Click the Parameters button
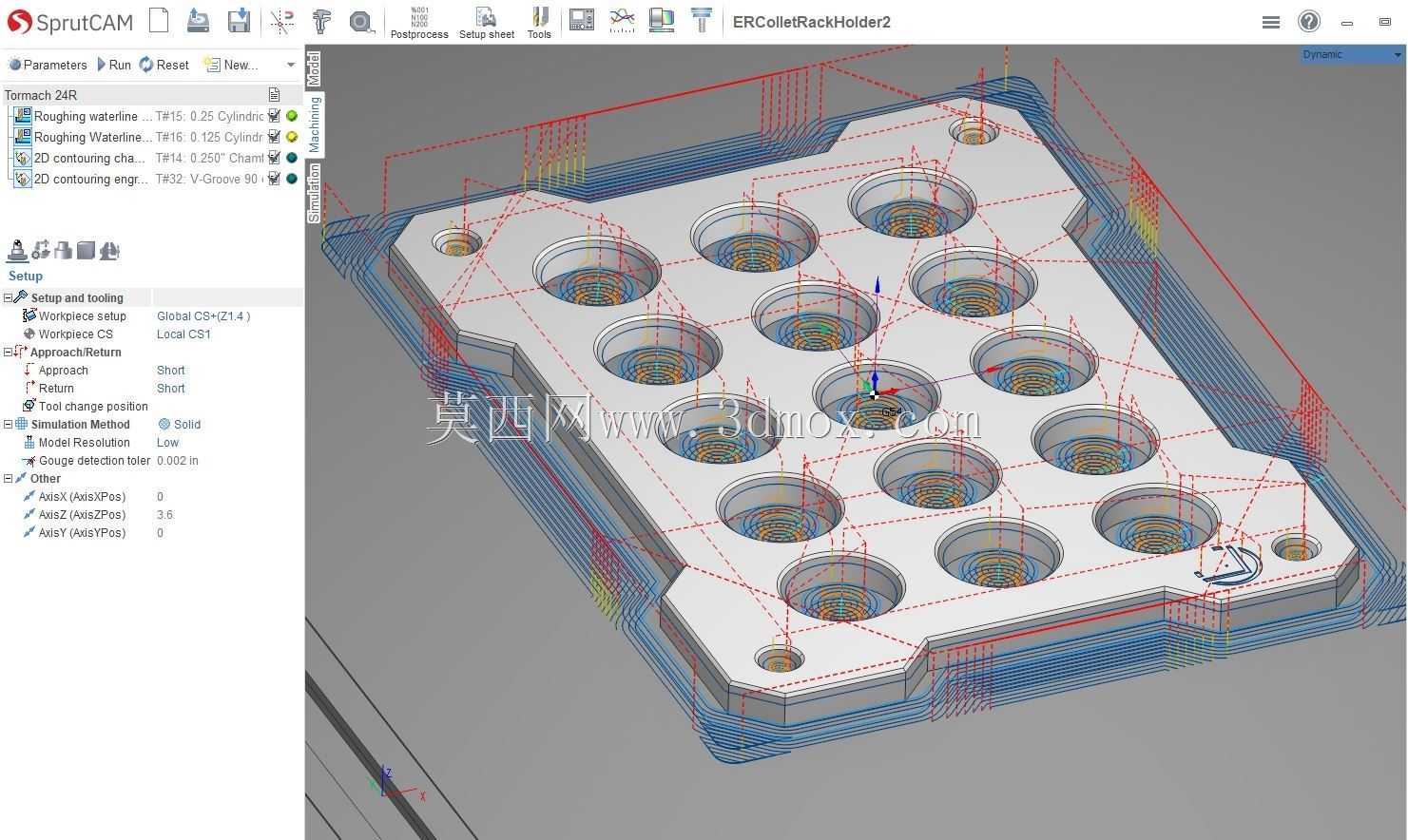Viewport: 1408px width, 840px height. 48,65
